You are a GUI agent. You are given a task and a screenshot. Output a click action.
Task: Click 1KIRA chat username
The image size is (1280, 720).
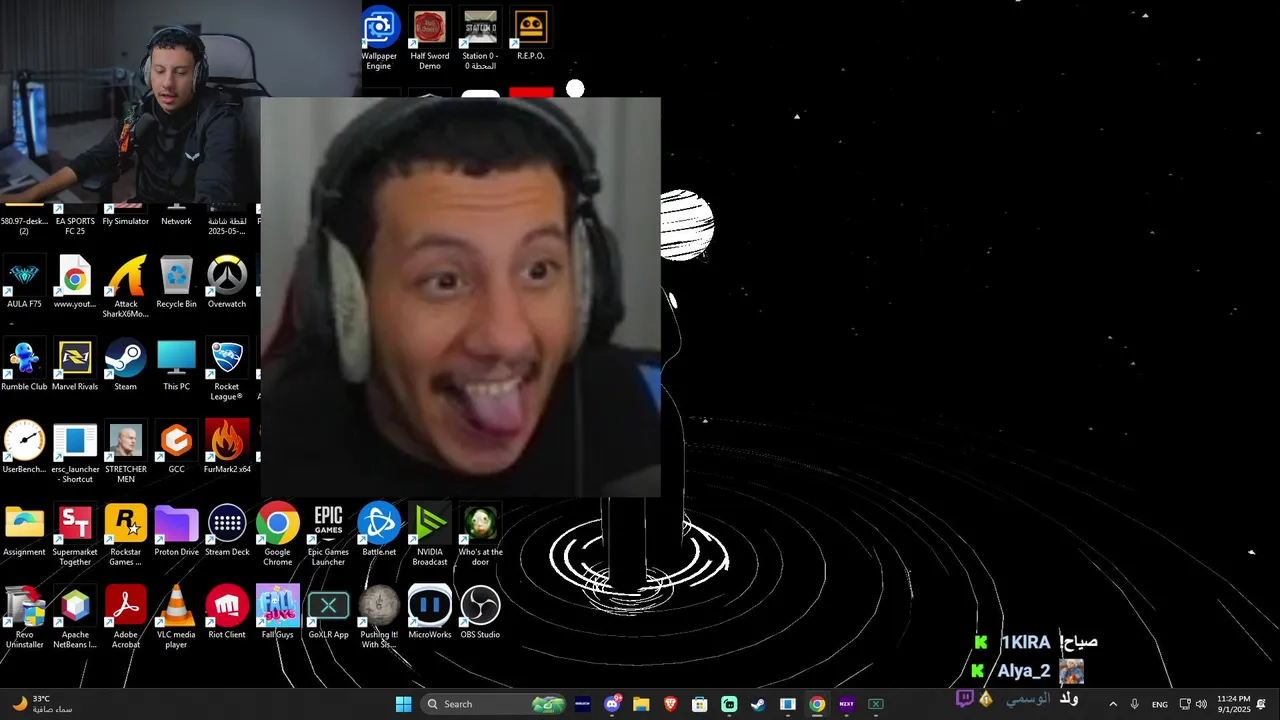click(1025, 642)
